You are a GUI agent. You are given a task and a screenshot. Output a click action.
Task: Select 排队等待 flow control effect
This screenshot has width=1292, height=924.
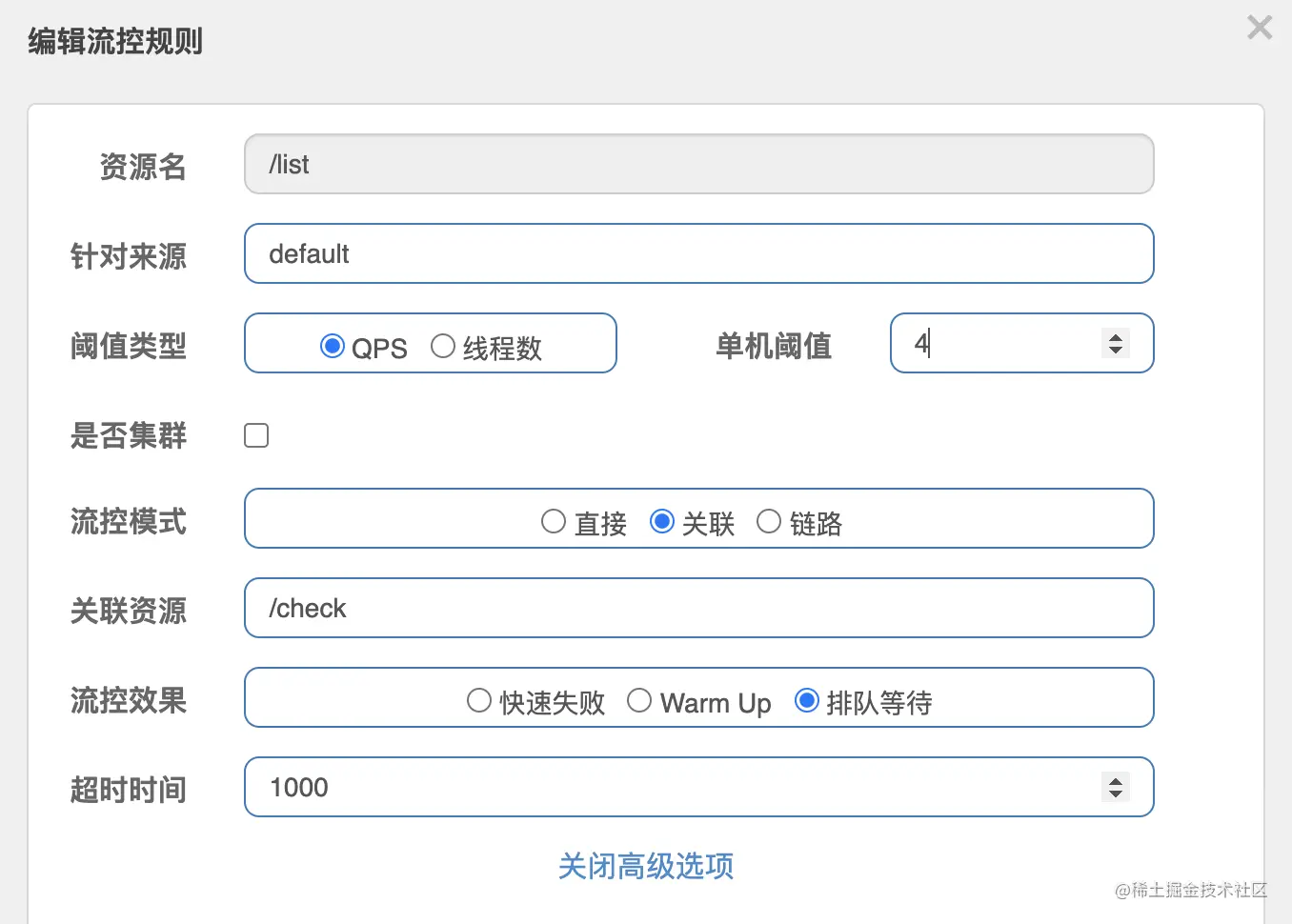(807, 701)
